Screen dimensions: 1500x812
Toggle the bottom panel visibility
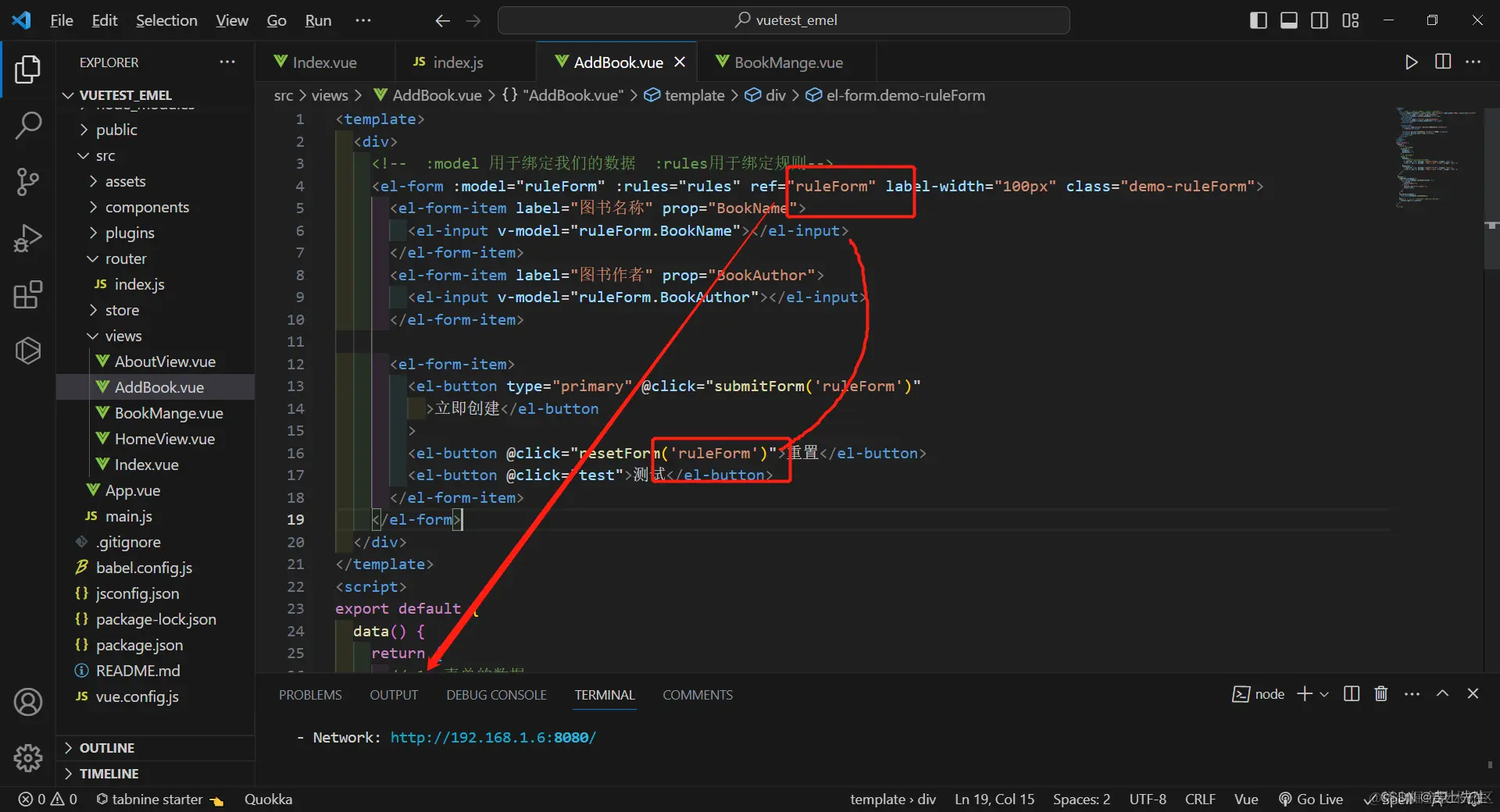point(1289,20)
